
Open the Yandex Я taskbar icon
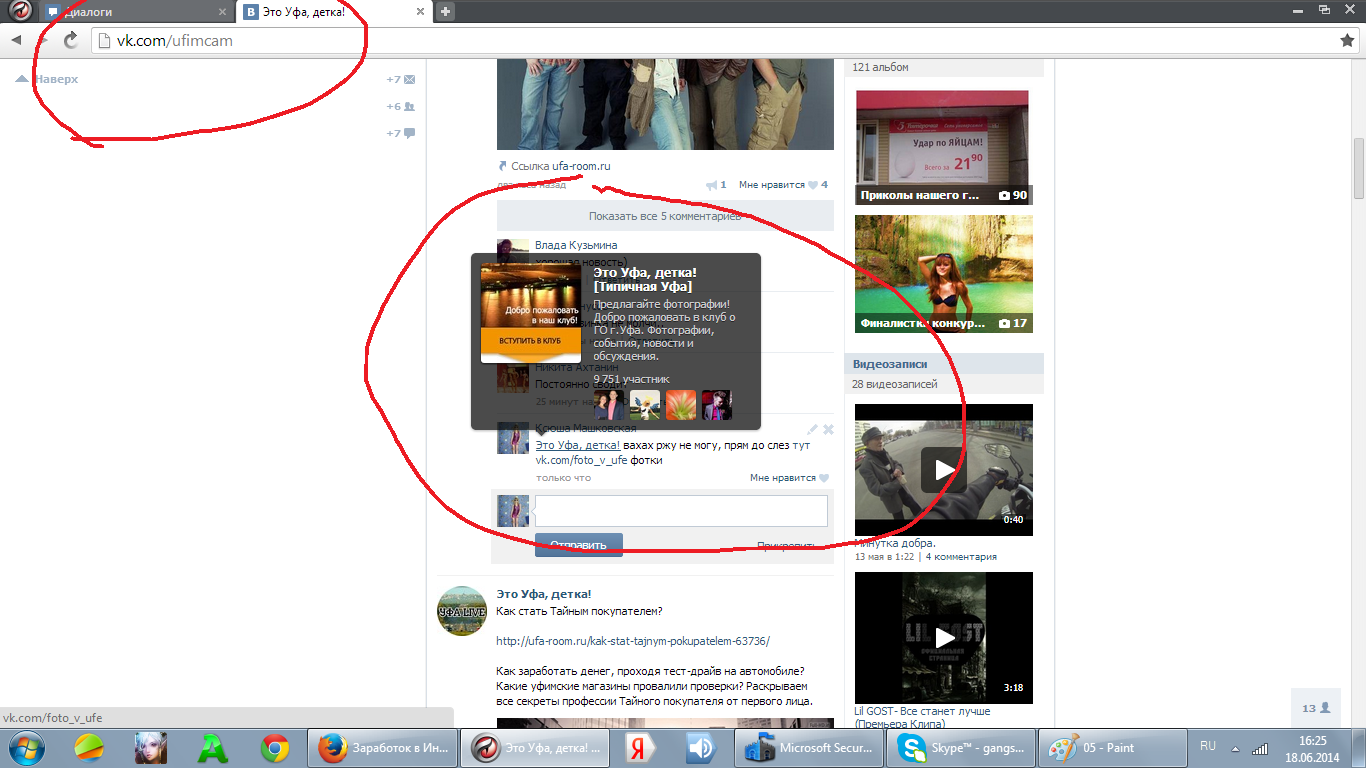(x=639, y=747)
